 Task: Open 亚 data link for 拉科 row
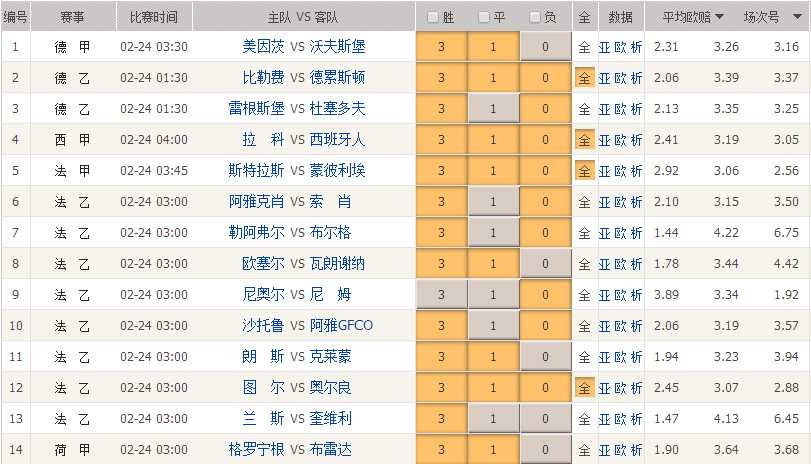(605, 140)
